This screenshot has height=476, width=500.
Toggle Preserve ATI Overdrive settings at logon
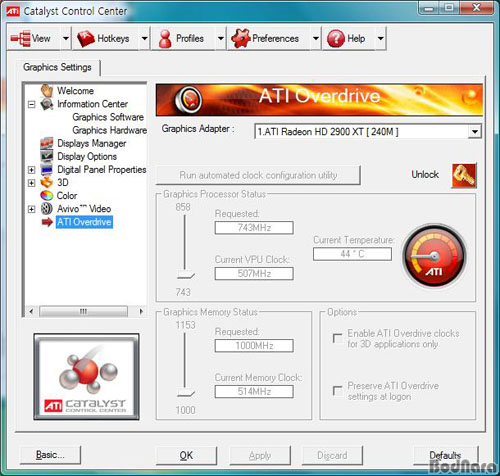click(x=338, y=391)
